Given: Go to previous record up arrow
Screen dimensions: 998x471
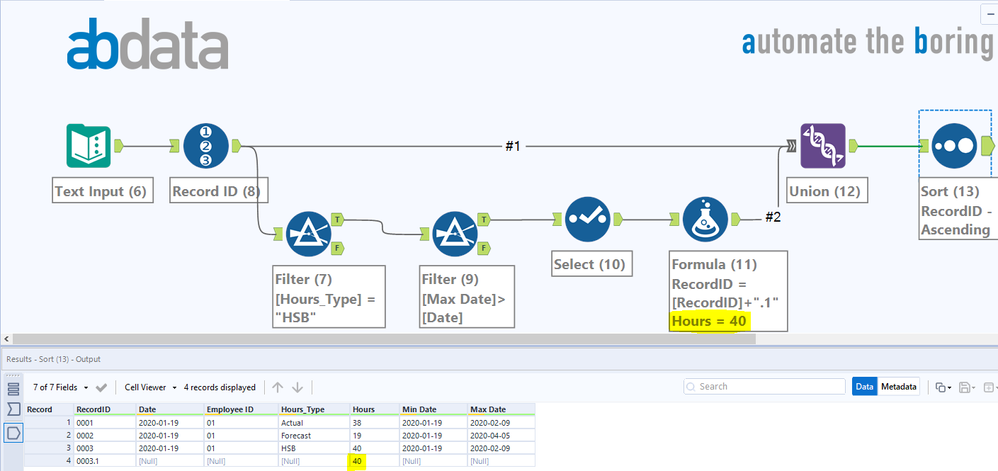Looking at the screenshot, I should tap(278, 387).
